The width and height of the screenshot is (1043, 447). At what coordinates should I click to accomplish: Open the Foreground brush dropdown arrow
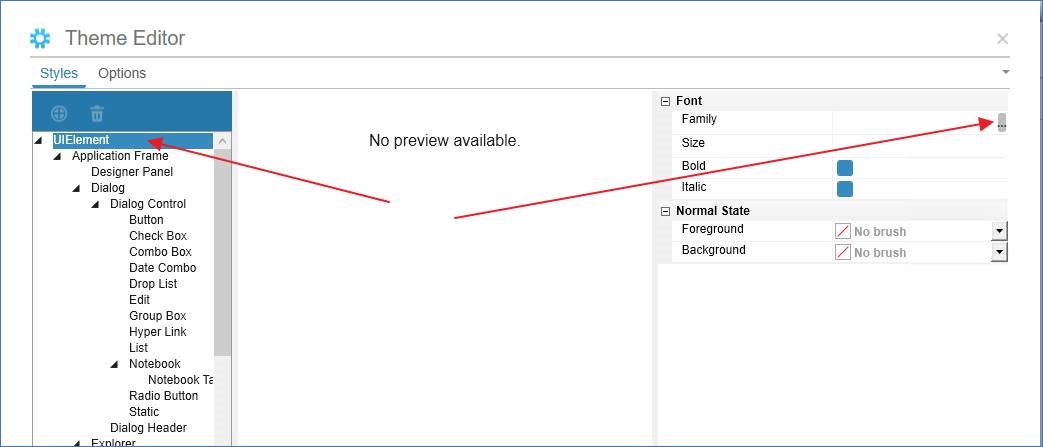point(999,231)
